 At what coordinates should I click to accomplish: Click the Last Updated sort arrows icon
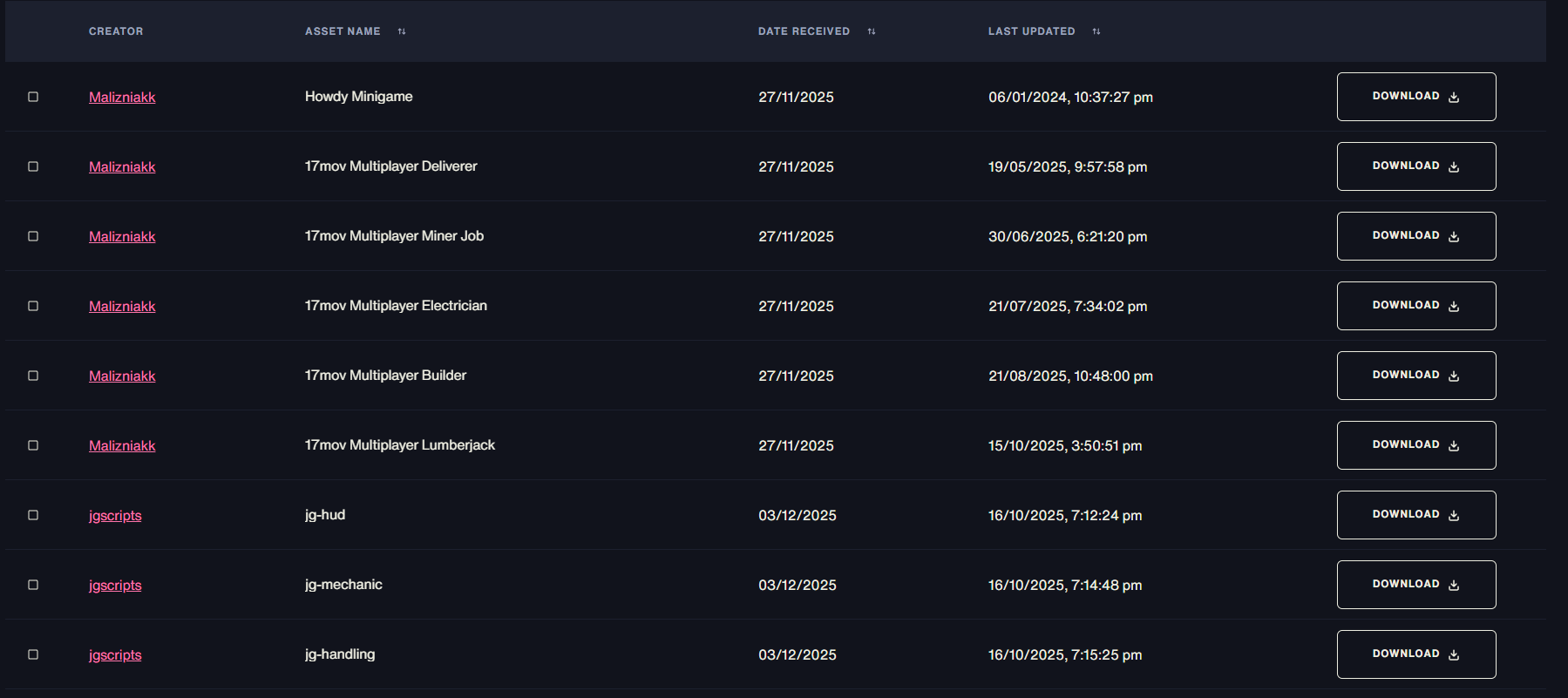click(x=1096, y=31)
